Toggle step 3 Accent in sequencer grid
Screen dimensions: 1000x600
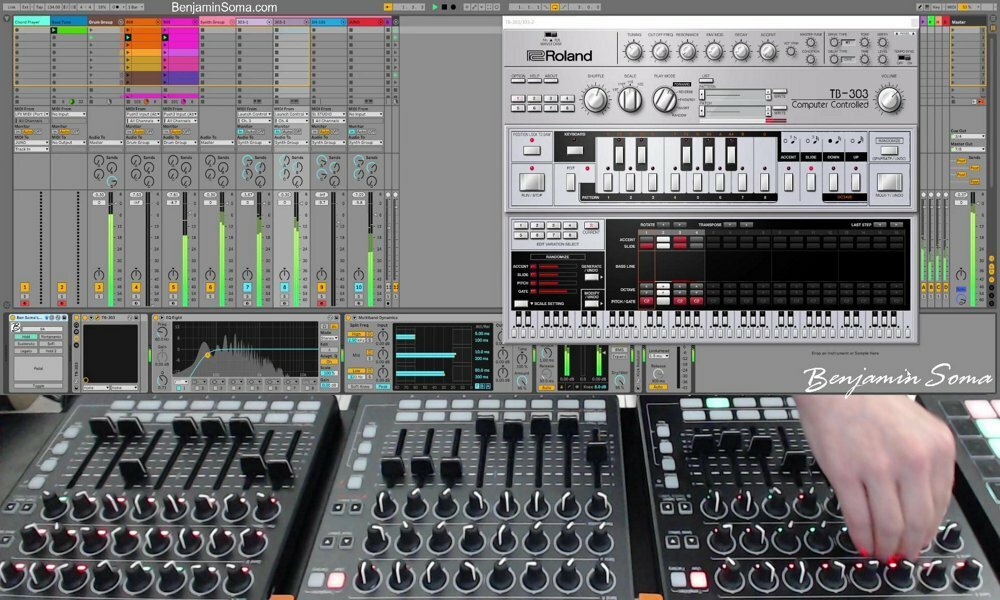pyautogui.click(x=680, y=239)
